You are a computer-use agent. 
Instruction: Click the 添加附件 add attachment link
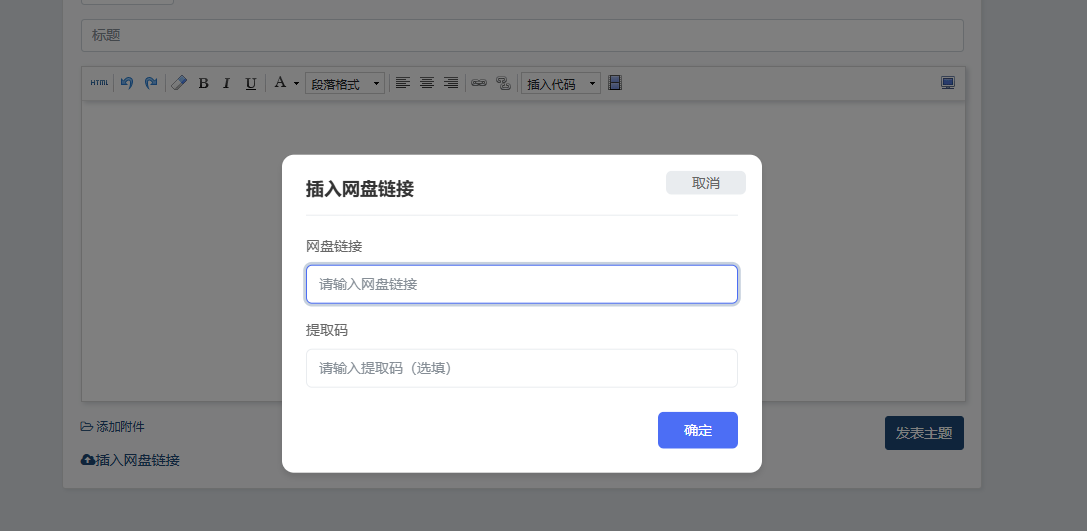click(113, 426)
